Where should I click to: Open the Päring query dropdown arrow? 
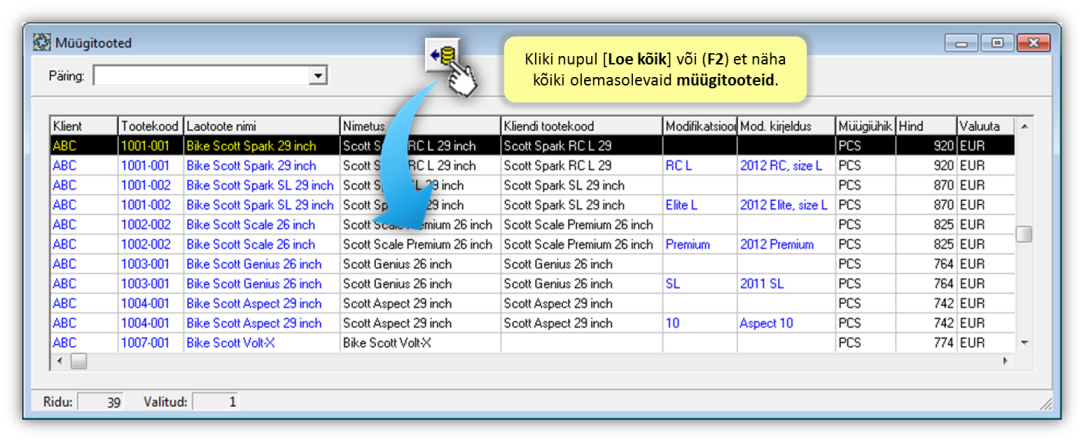click(318, 76)
